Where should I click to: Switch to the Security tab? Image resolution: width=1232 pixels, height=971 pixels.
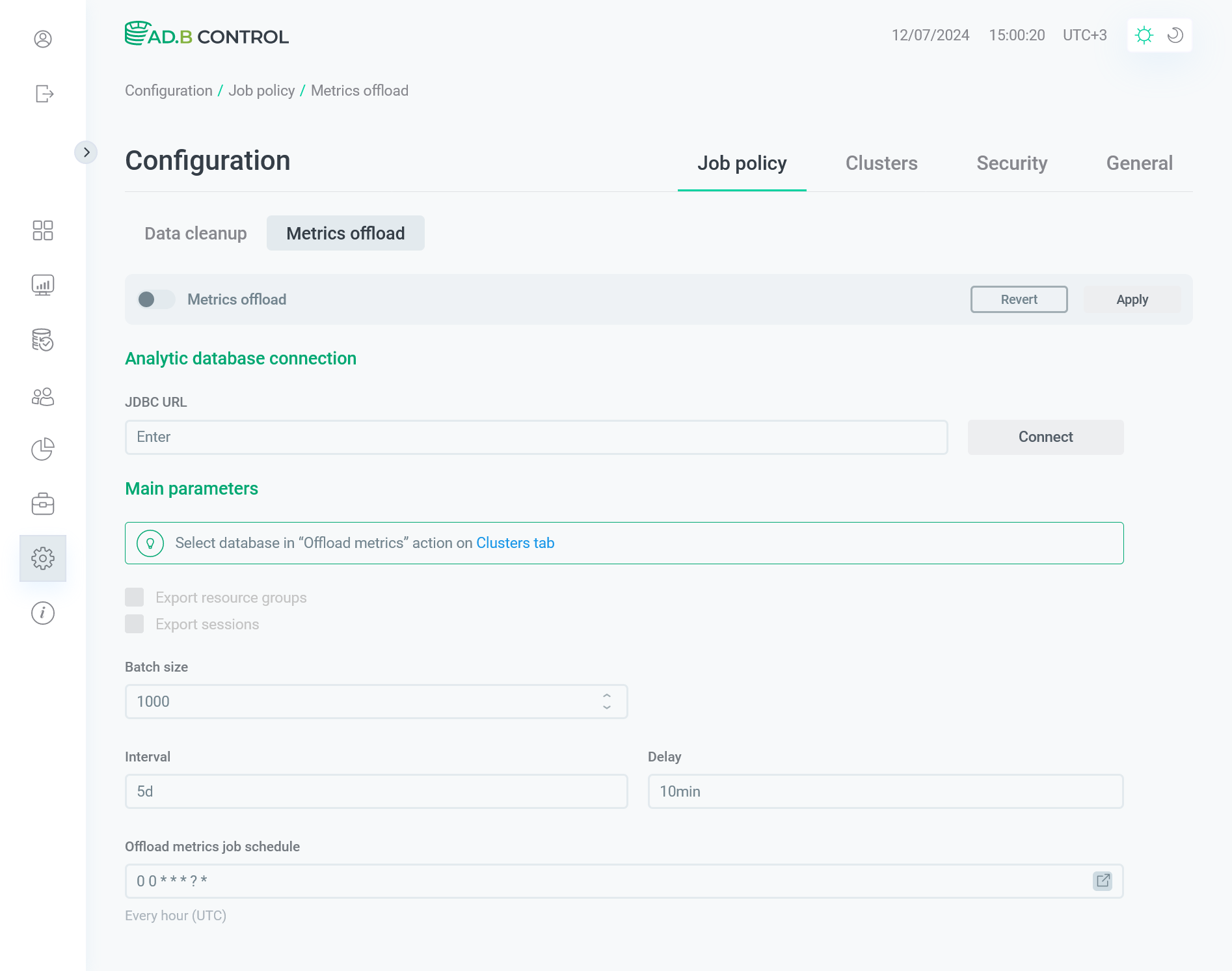point(1011,163)
